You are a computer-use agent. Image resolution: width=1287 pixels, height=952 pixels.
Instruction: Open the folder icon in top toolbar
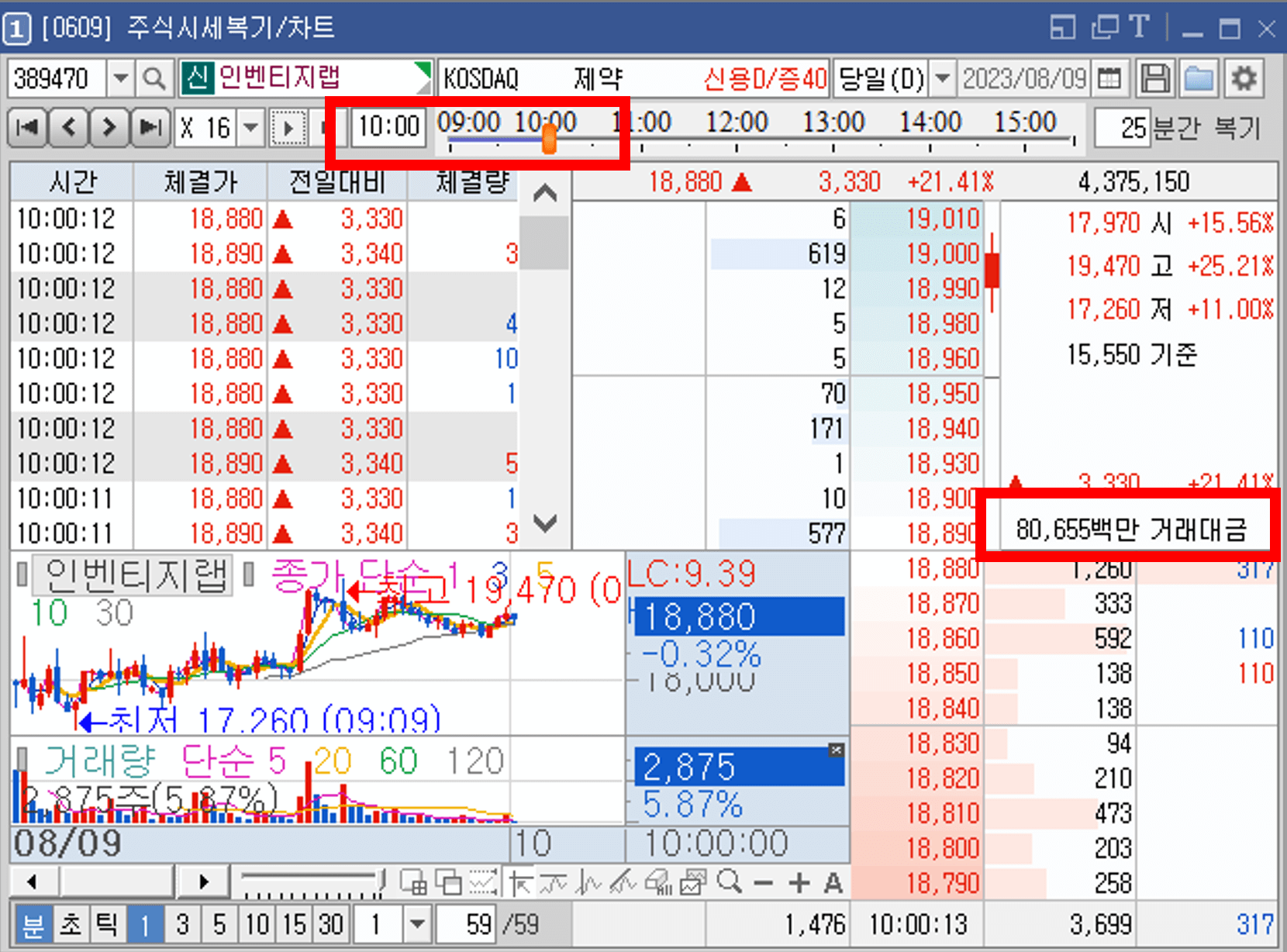coord(1199,78)
